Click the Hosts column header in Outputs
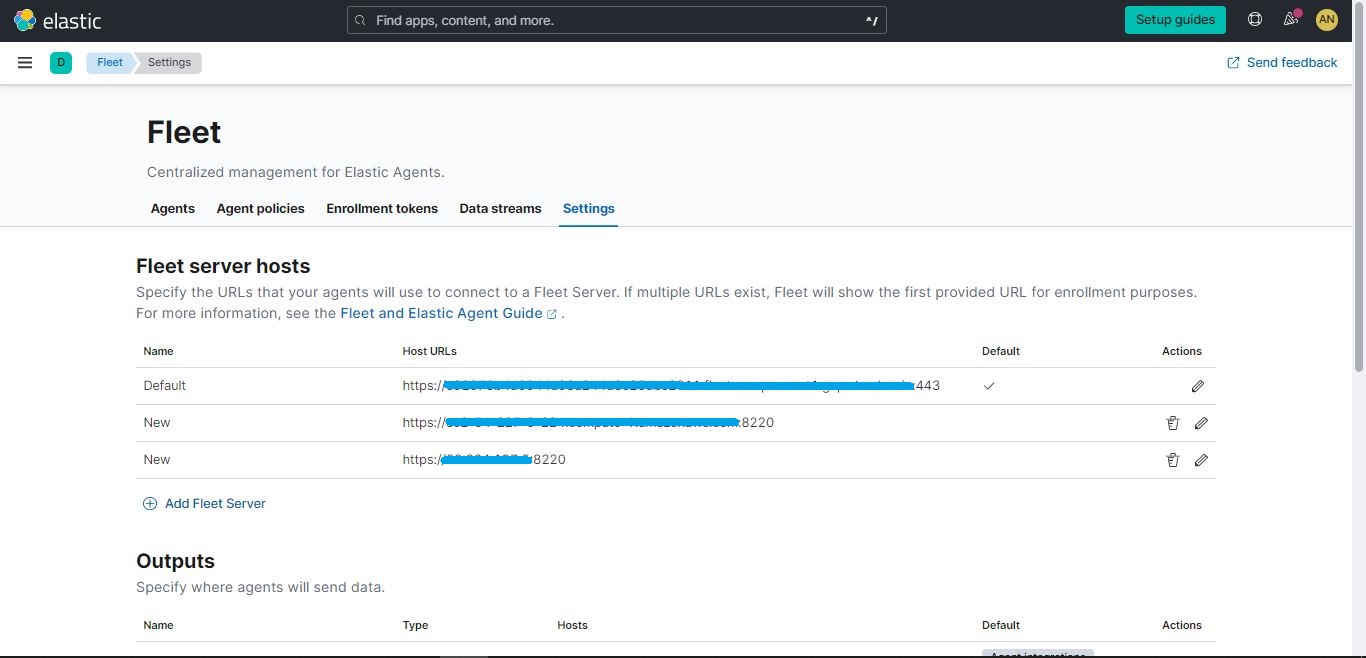 (x=573, y=625)
